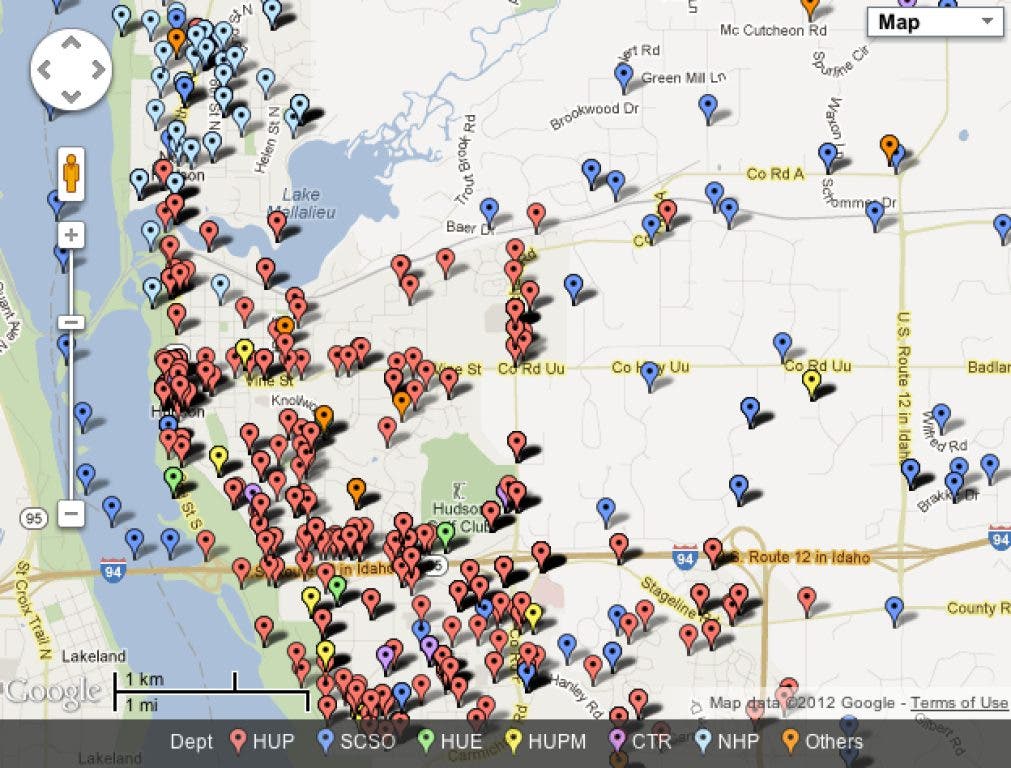Pan the map left with the arrow control
Viewport: 1011px width, 768px height.
tap(44, 70)
